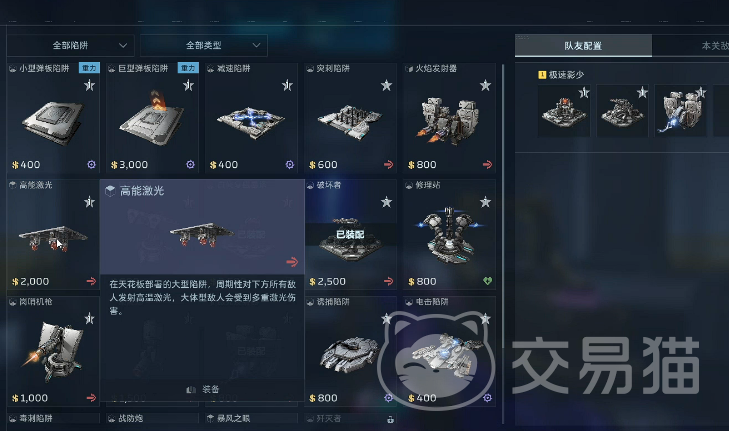Toggle favorite star on 小型弹板陷阱 card
The height and width of the screenshot is (431, 729).
coord(89,86)
